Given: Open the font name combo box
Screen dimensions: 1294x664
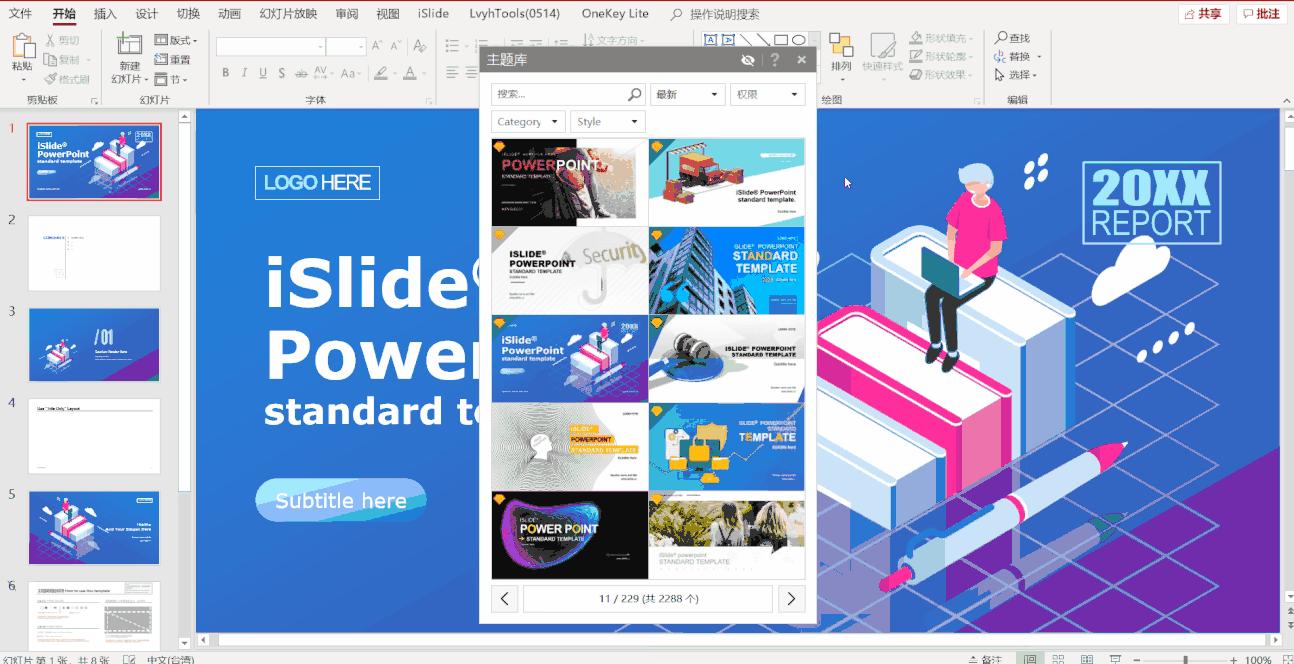Looking at the screenshot, I should tap(271, 46).
